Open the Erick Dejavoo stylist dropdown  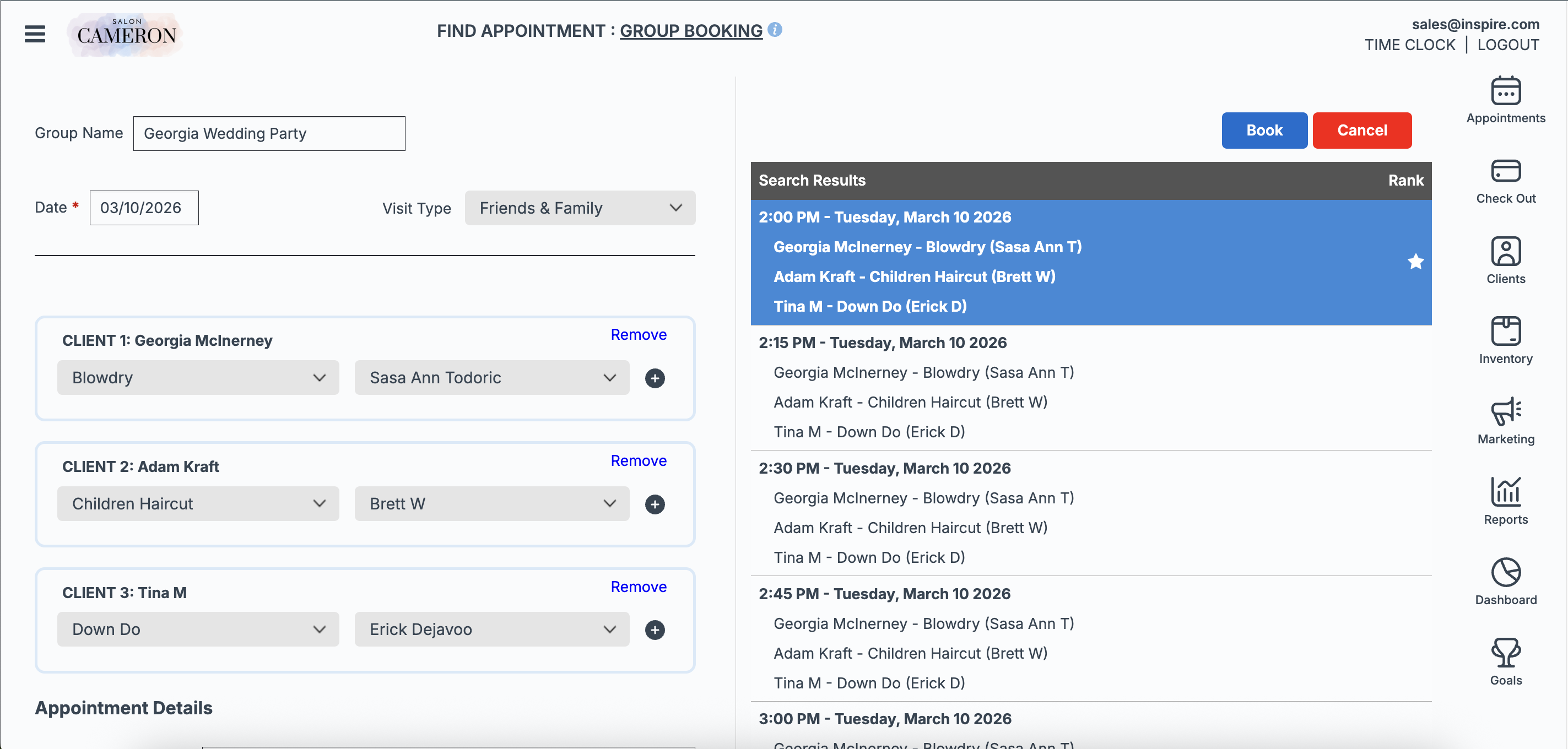491,629
